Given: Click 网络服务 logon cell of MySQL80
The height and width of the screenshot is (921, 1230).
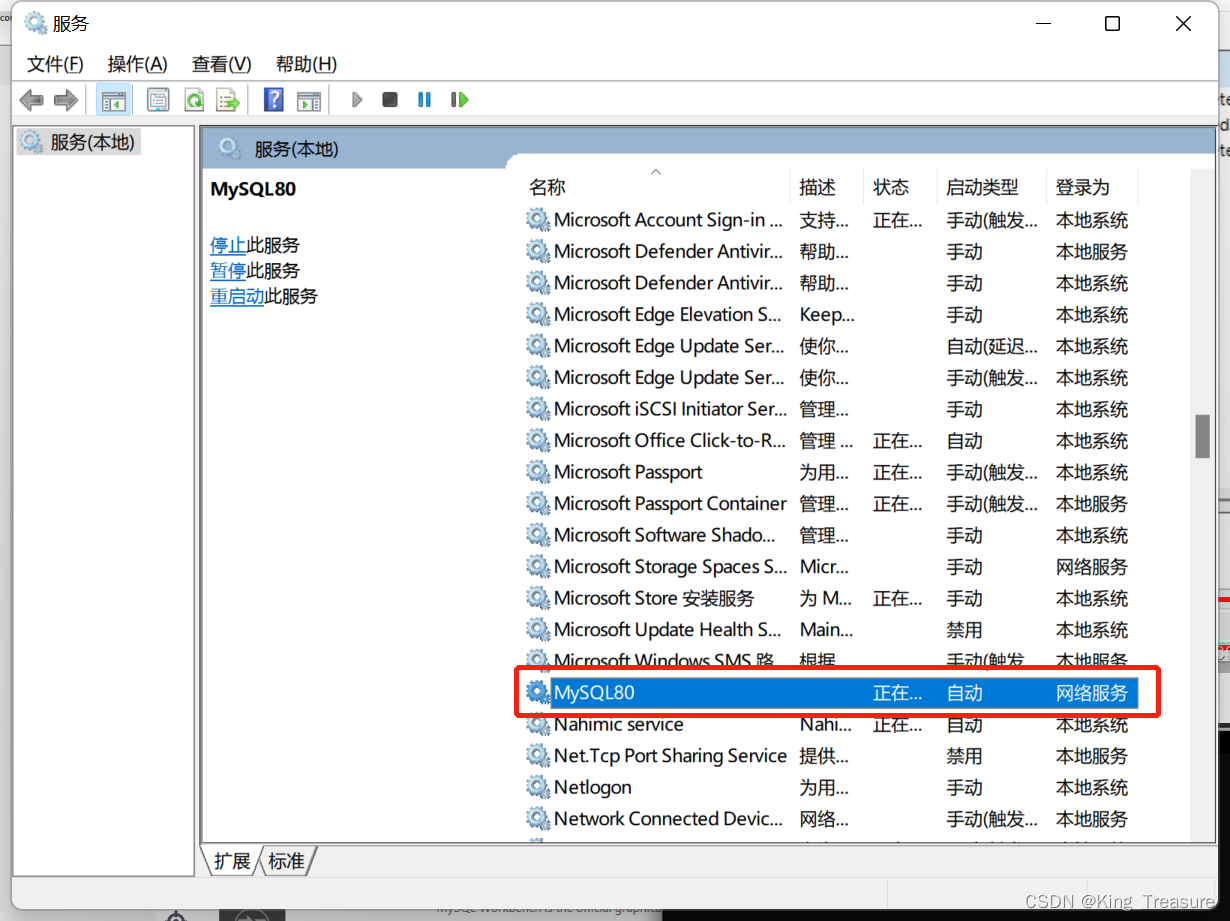Looking at the screenshot, I should coord(1092,693).
